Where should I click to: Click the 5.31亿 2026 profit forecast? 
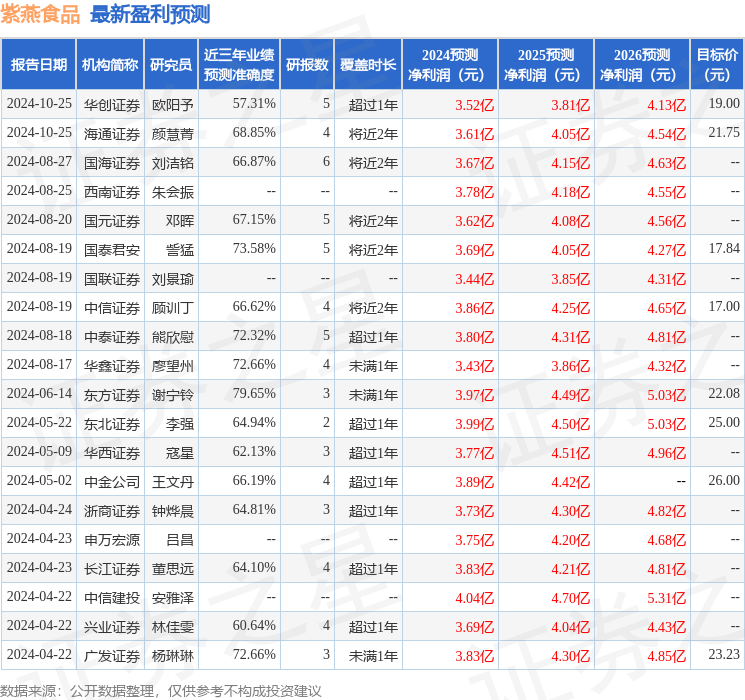click(666, 598)
